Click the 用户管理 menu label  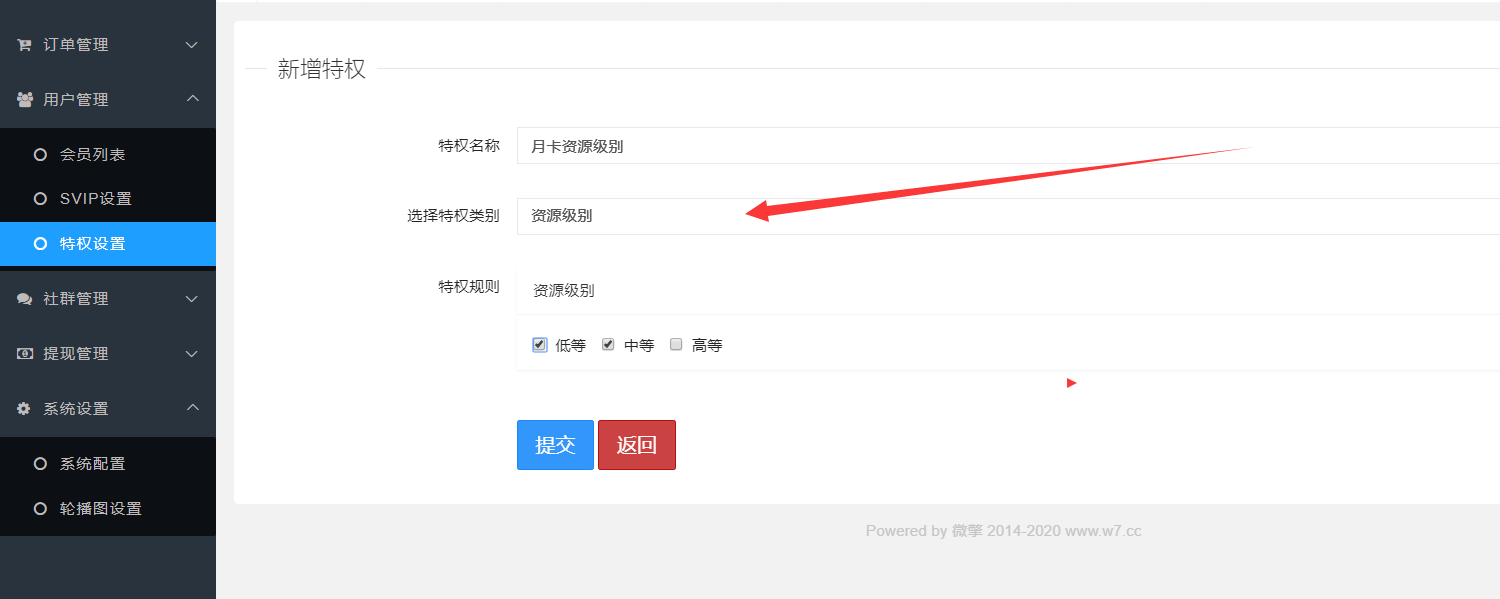[76, 100]
